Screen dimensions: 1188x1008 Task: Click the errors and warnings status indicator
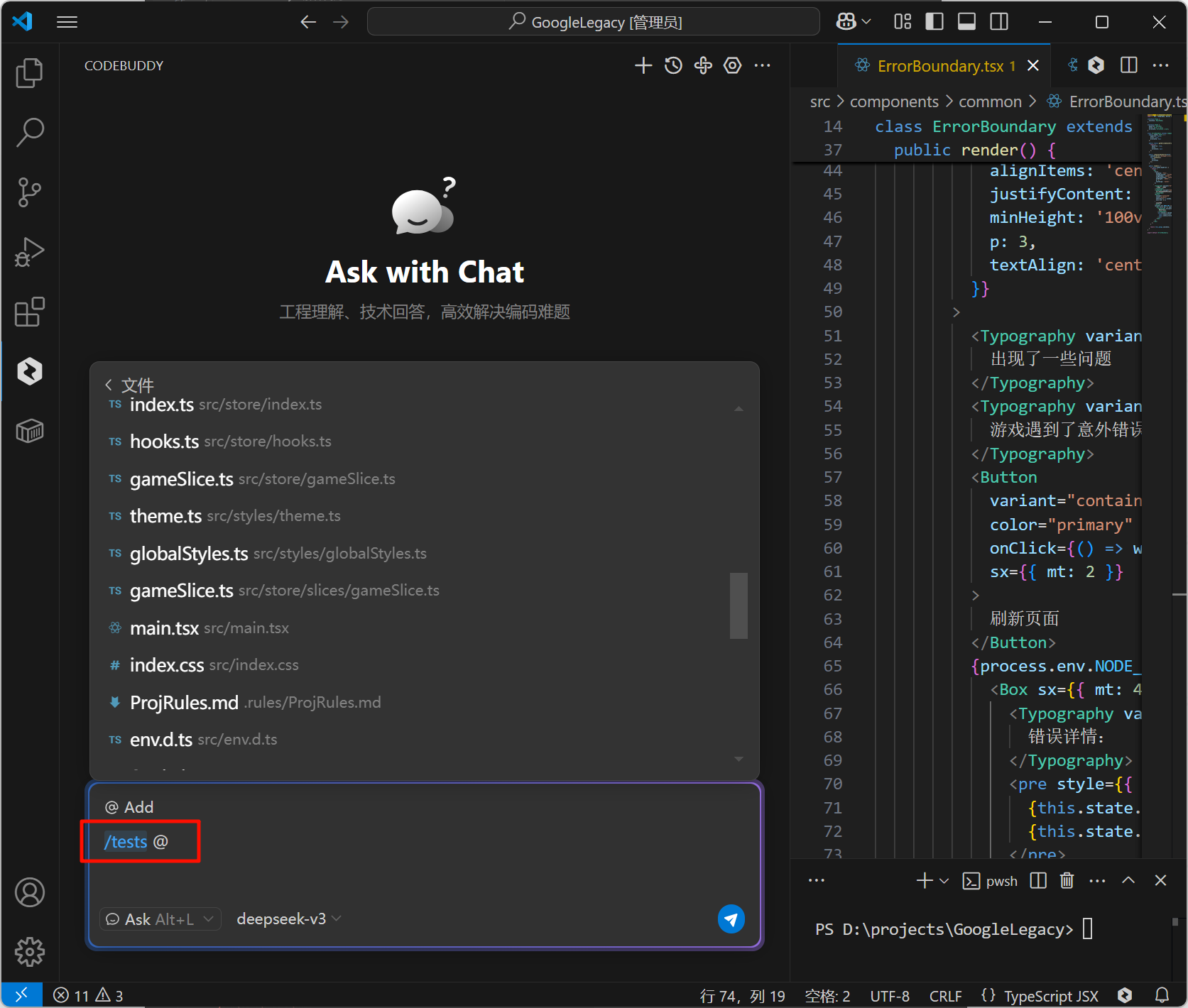pos(88,996)
